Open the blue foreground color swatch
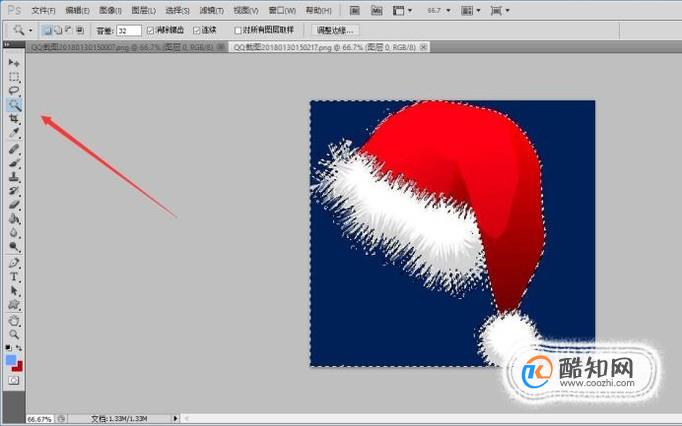 tap(10, 360)
